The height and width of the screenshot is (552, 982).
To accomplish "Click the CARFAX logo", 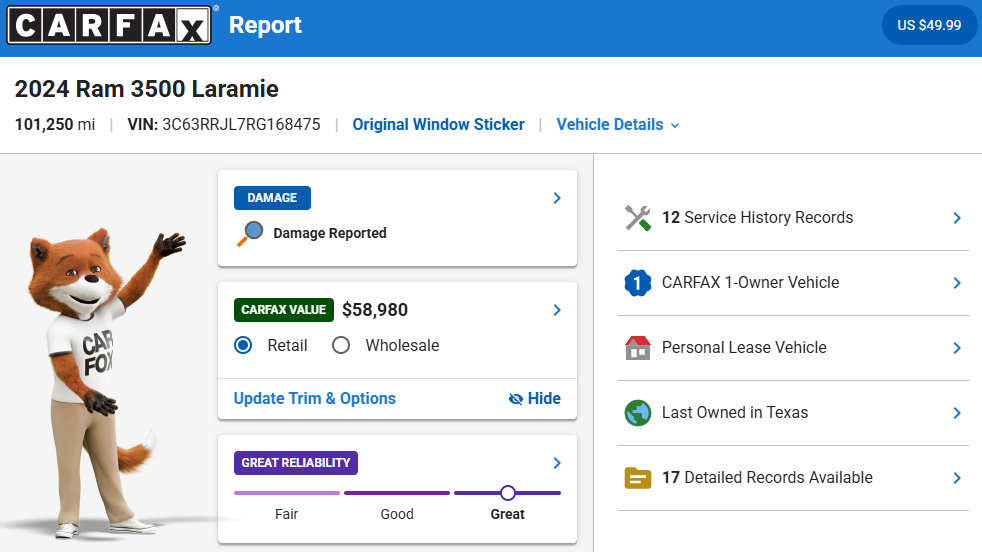I will pos(109,25).
